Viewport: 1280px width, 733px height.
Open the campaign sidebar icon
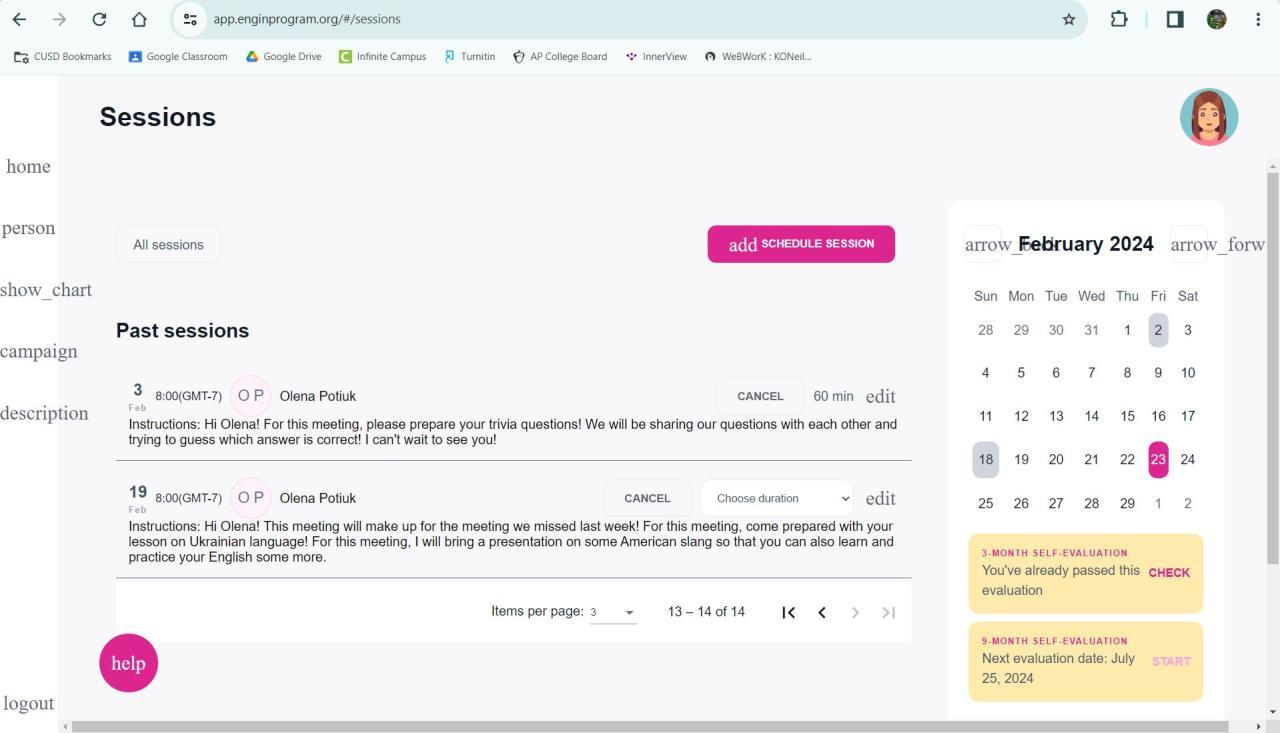point(39,351)
